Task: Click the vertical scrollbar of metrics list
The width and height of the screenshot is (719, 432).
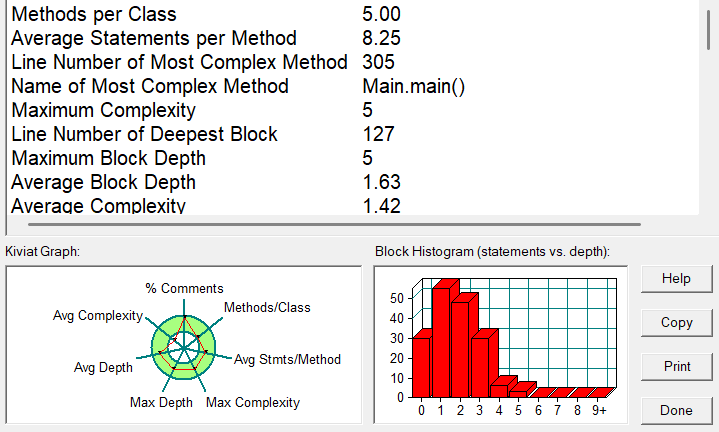Action: (x=709, y=30)
